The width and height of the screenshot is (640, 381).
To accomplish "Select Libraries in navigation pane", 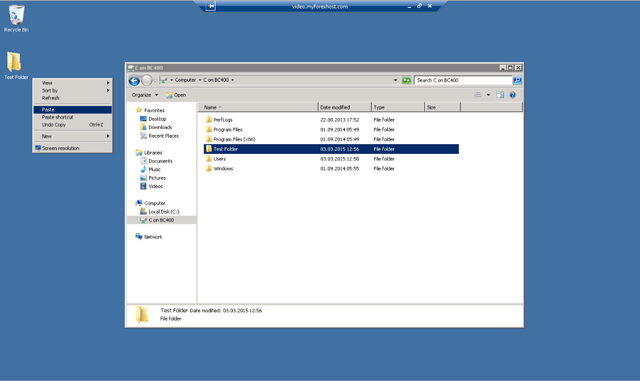I will 153,152.
